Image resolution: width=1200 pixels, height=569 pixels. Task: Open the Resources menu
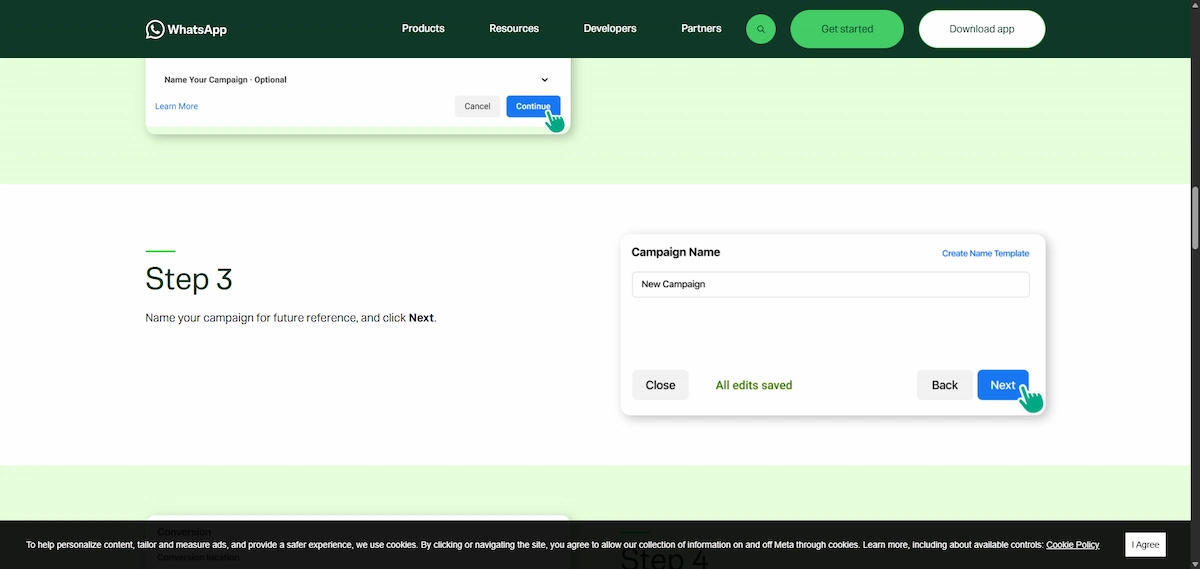click(514, 29)
